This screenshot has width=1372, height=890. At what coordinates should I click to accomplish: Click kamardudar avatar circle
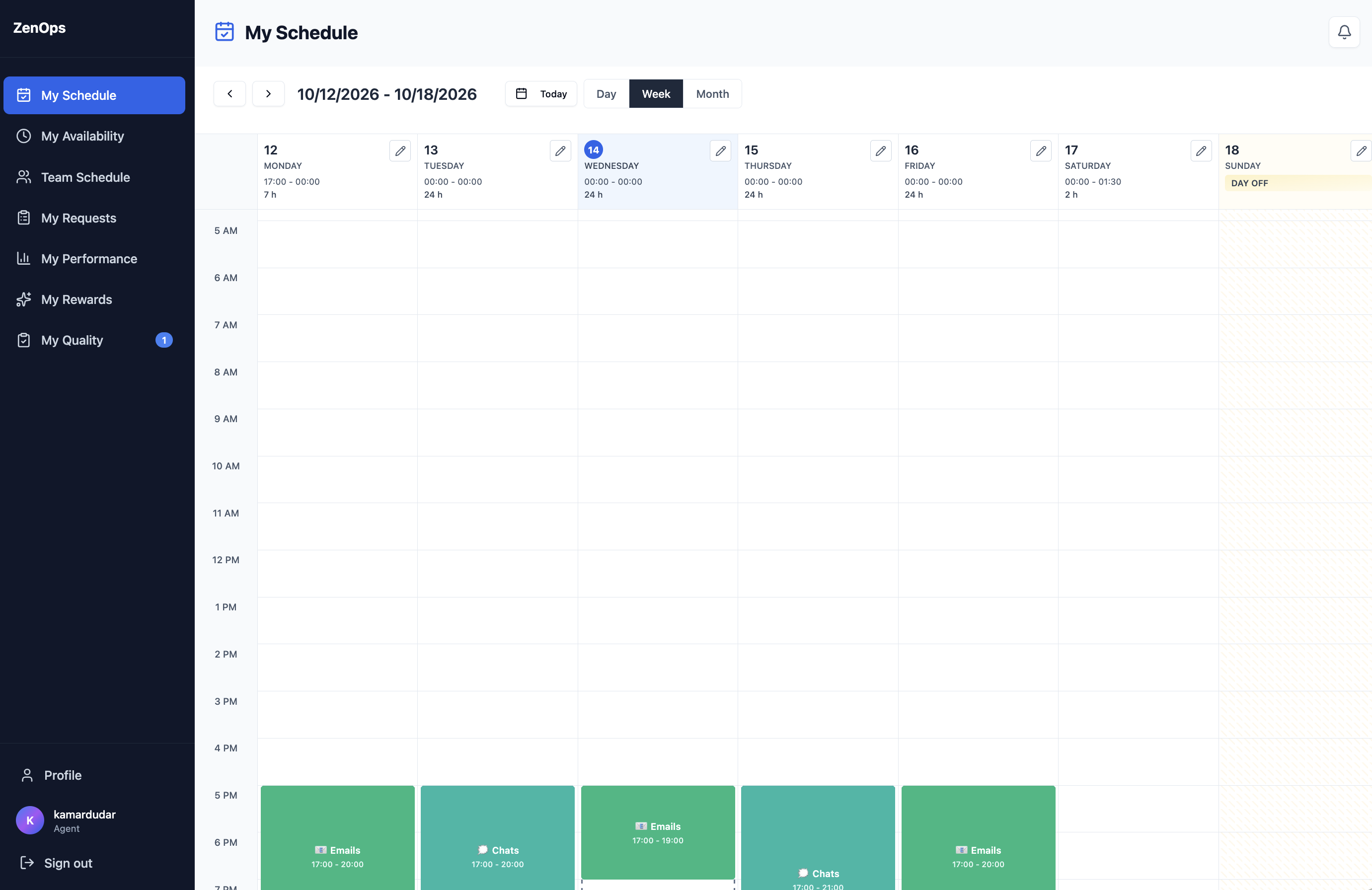(x=30, y=820)
